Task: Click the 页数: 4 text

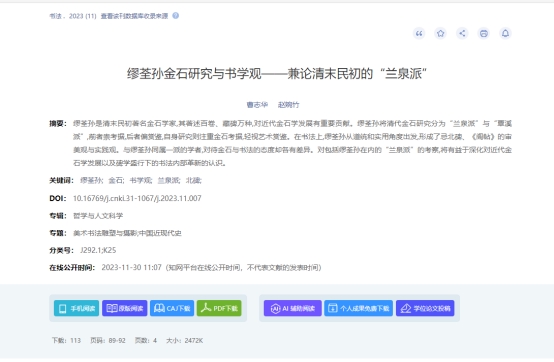Action: click(146, 340)
